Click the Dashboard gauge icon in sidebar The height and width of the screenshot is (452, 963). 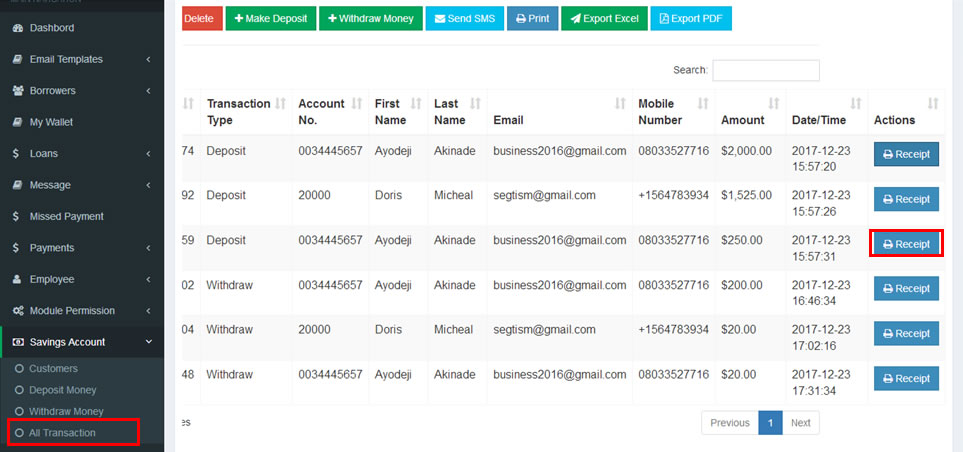tap(17, 28)
